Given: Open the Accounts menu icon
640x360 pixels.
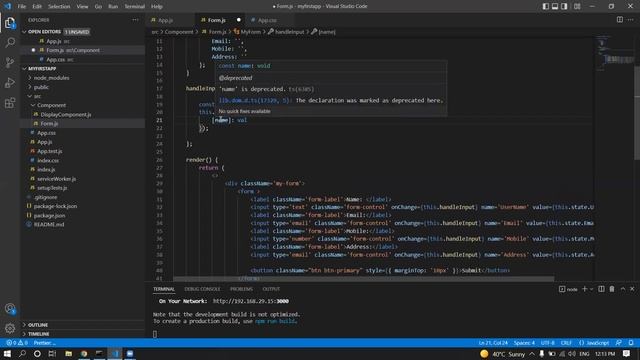Looking at the screenshot, I should 10,309.
